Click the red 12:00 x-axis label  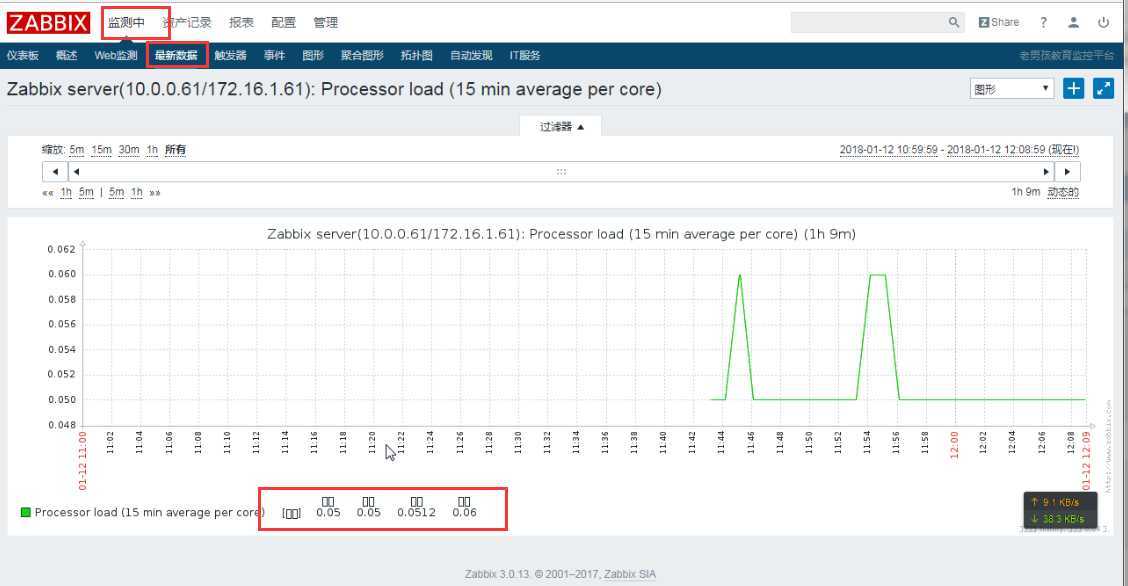(955, 444)
